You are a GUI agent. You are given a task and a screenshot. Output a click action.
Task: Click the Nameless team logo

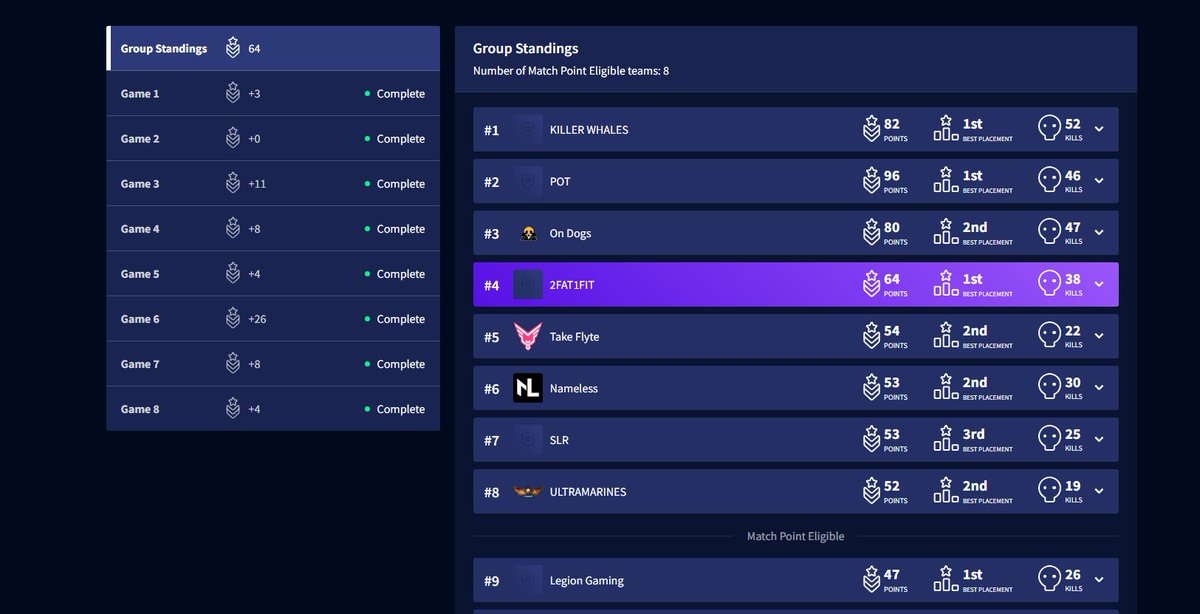528,388
